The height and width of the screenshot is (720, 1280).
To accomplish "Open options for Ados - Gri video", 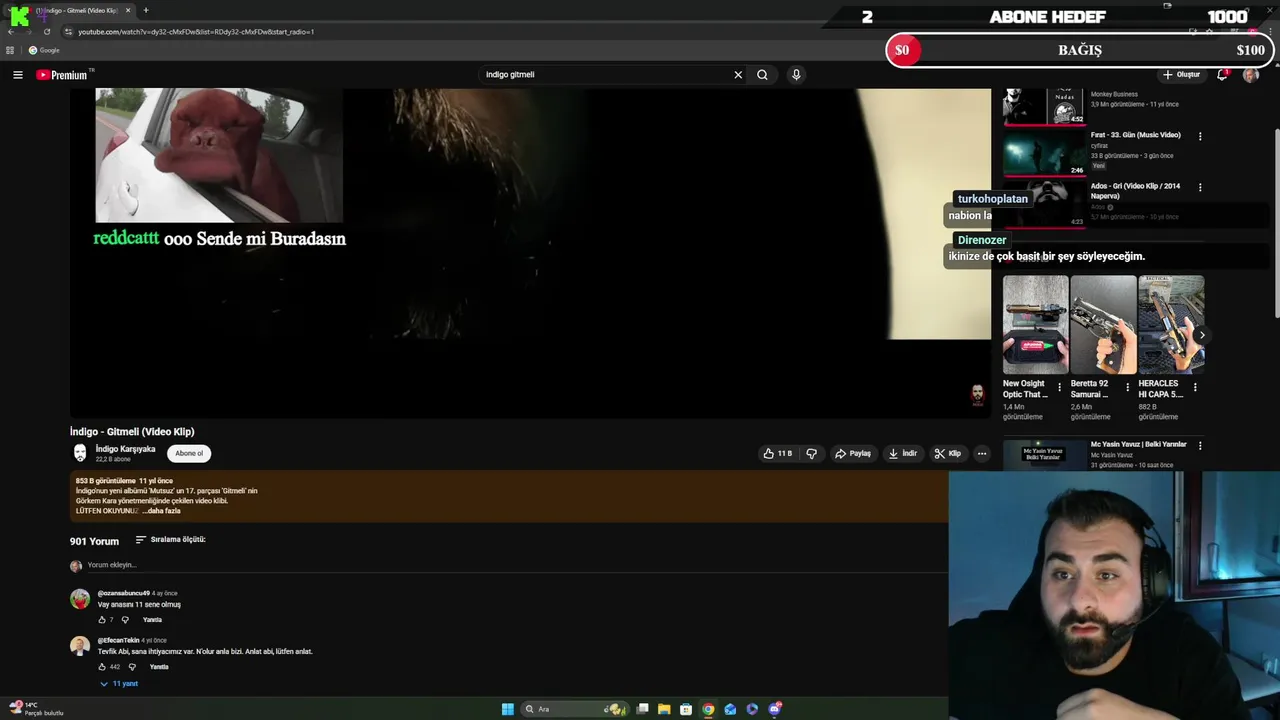I will pos(1200,187).
